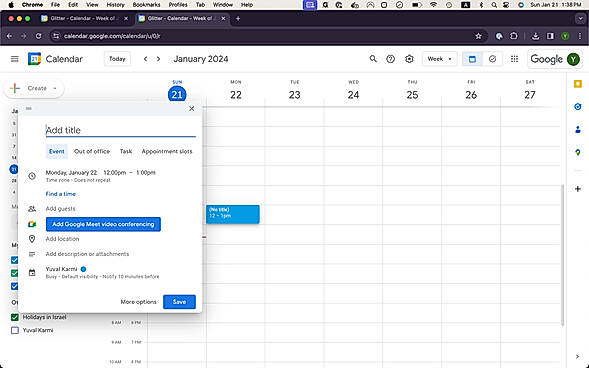
Task: Open calendar search magnifier
Action: coord(373,59)
